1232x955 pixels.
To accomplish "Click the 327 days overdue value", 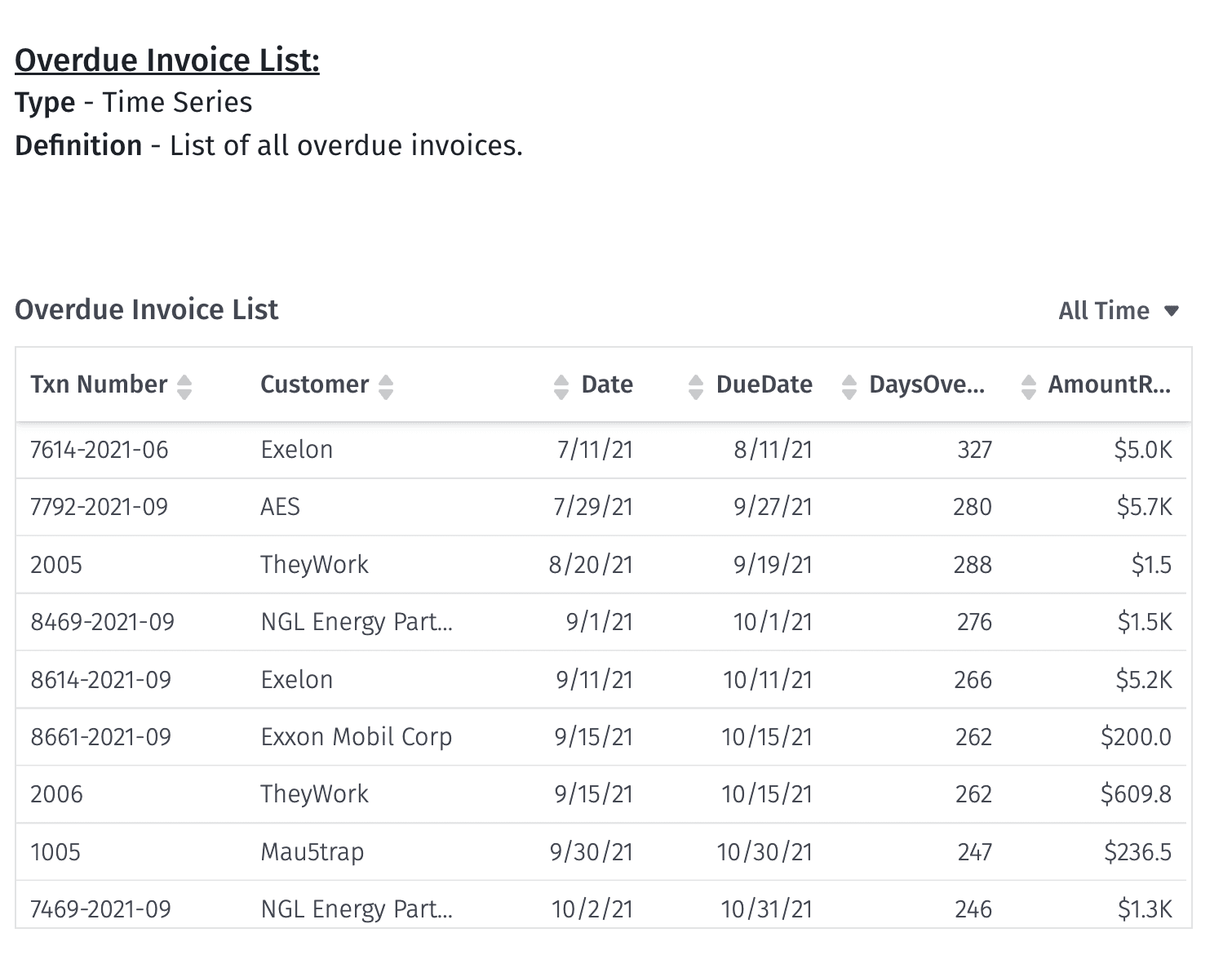I will (x=974, y=450).
